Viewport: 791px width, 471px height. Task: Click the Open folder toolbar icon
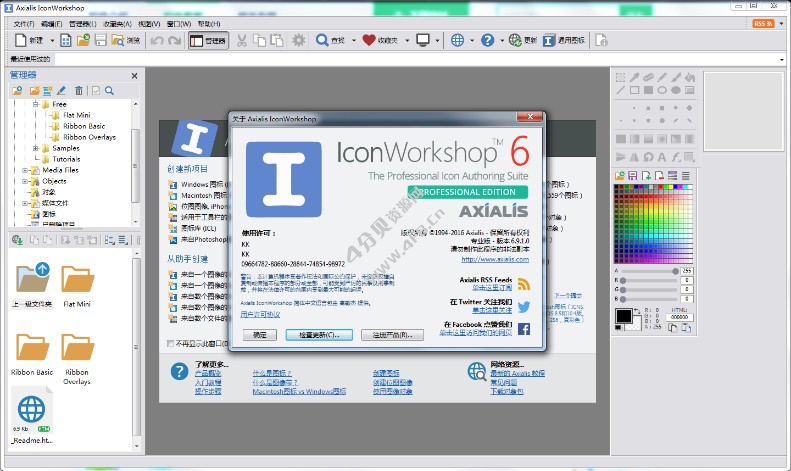tap(83, 40)
